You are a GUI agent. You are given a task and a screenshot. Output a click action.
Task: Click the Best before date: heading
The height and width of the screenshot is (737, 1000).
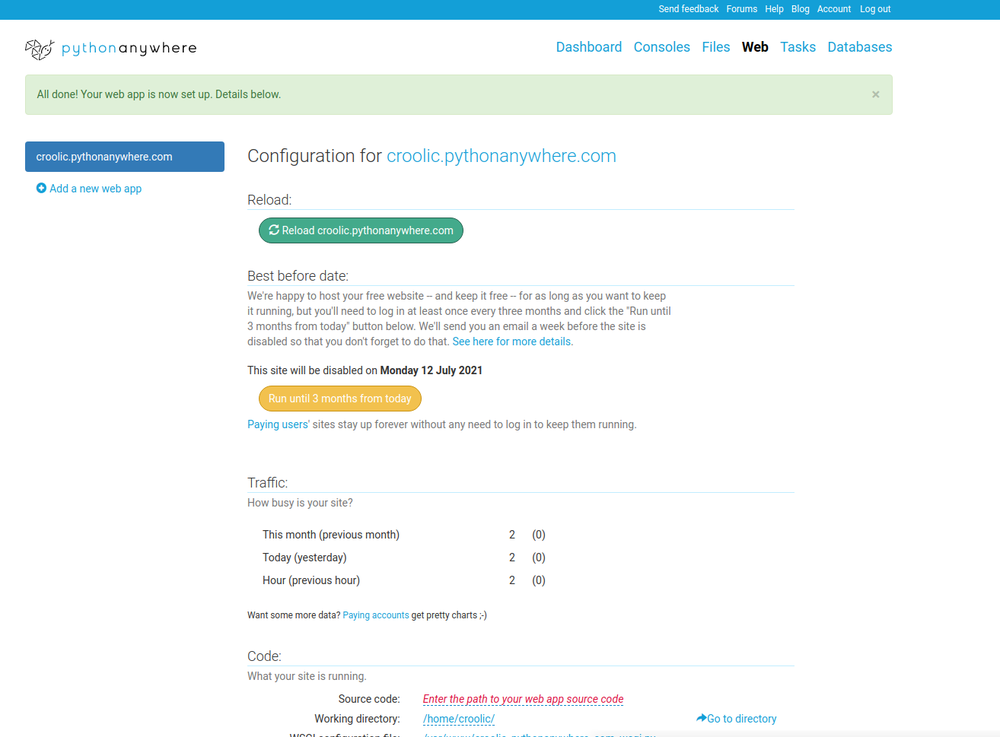[298, 276]
